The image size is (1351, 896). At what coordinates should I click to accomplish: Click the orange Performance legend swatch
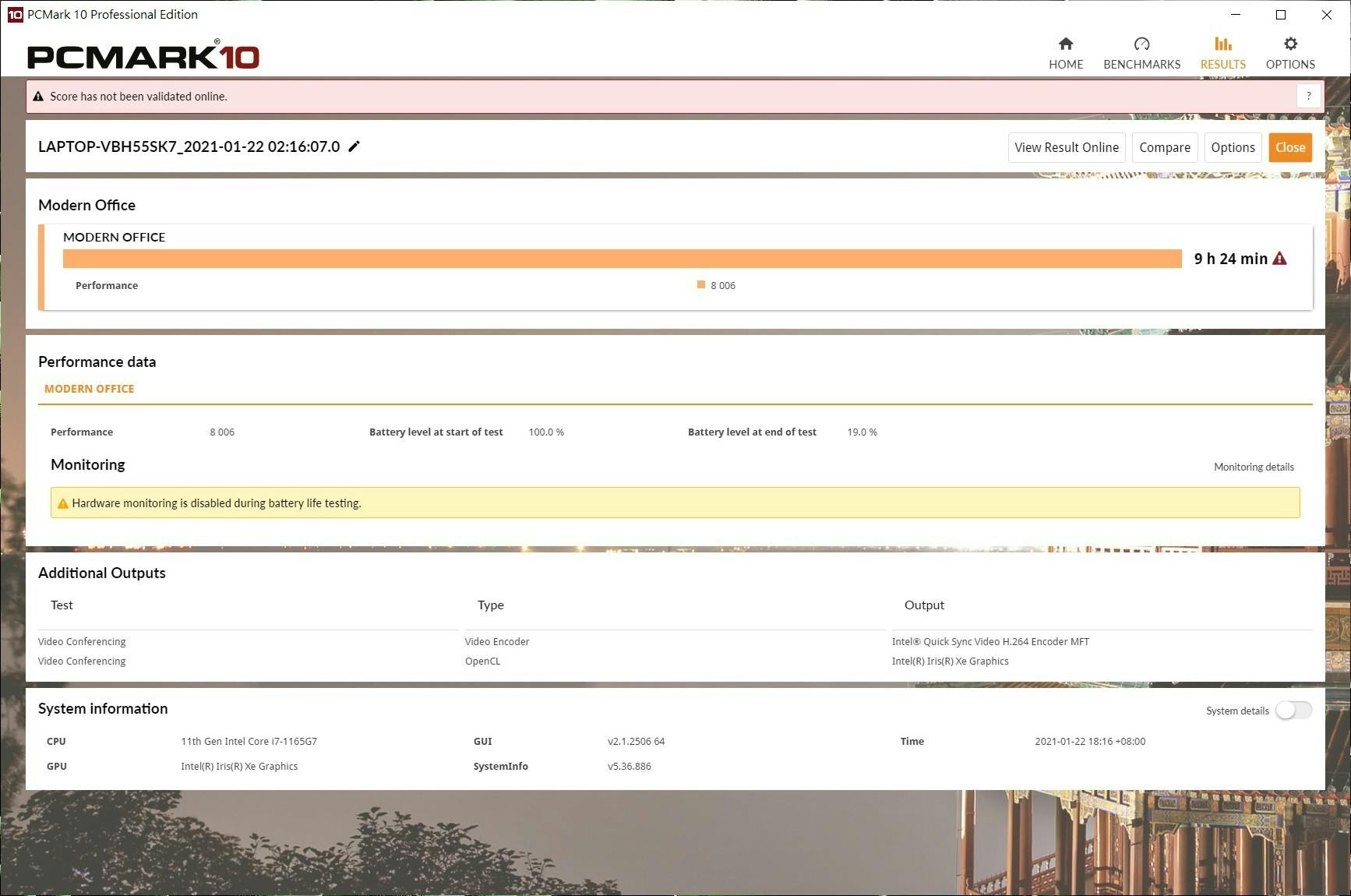701,284
